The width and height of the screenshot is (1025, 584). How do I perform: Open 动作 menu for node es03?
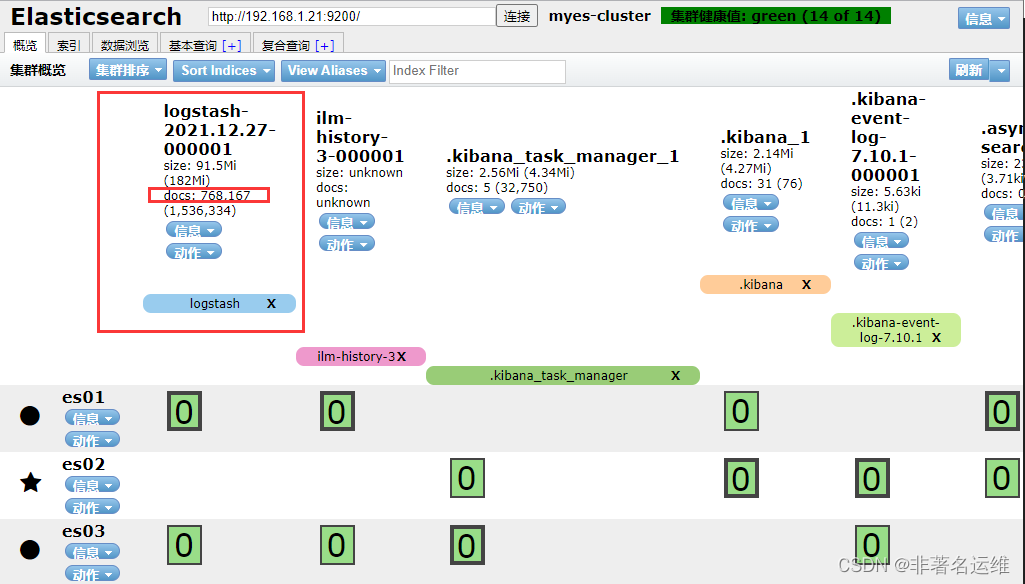coord(92,574)
